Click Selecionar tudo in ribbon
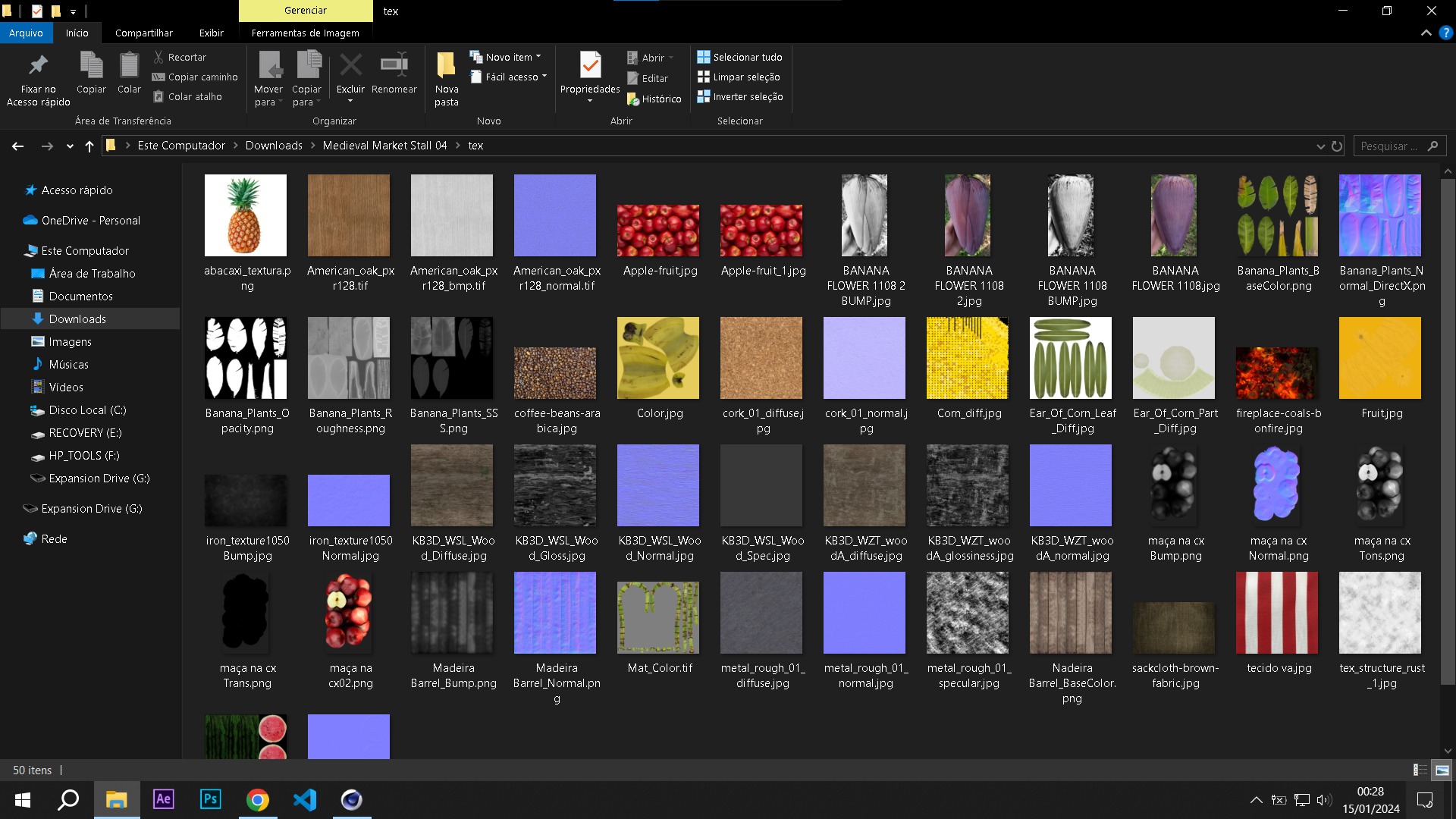Viewport: 1456px width, 819px height. (739, 57)
